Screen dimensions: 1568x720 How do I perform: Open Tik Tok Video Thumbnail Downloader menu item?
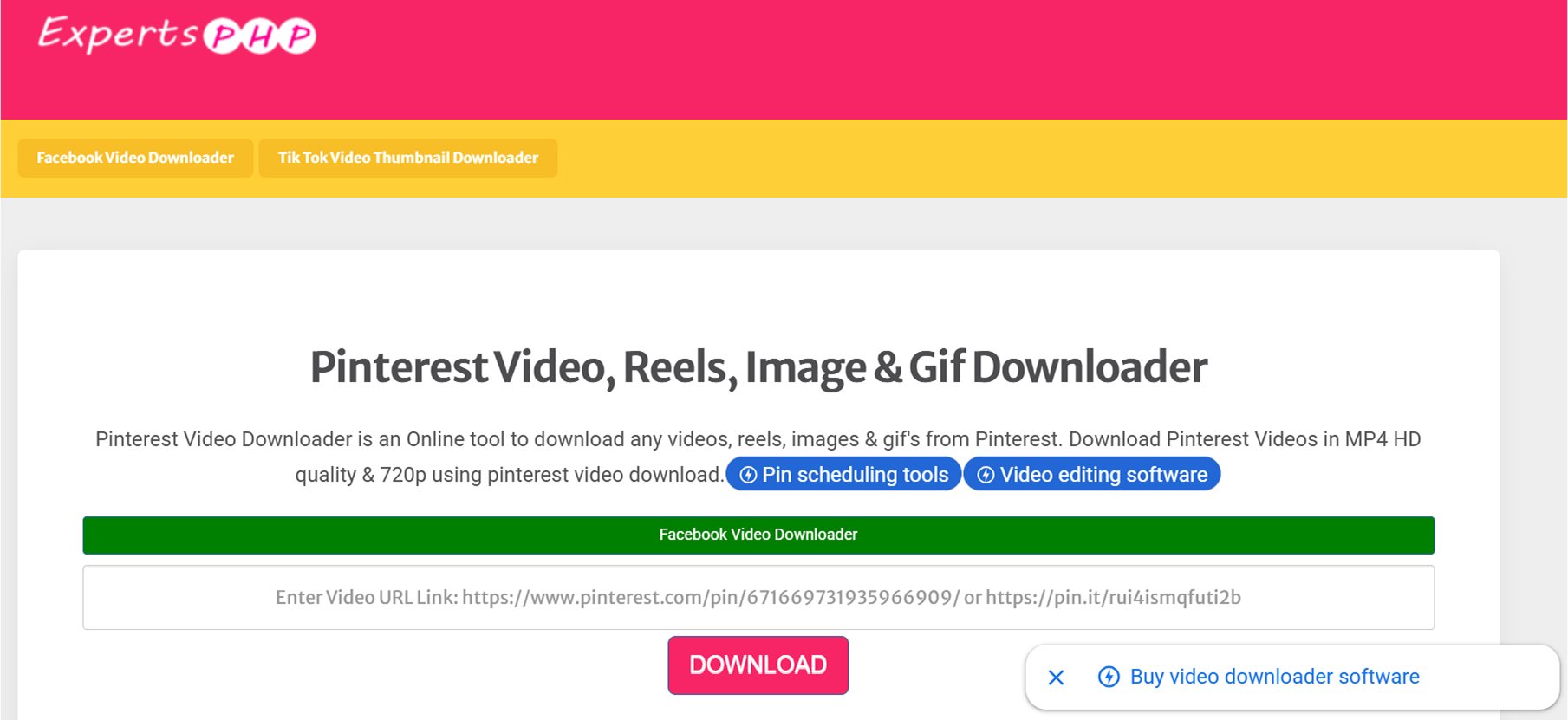(x=407, y=158)
